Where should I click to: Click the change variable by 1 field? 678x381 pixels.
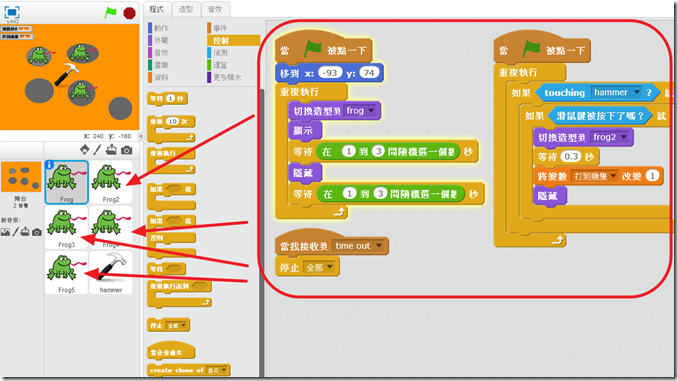tap(652, 176)
